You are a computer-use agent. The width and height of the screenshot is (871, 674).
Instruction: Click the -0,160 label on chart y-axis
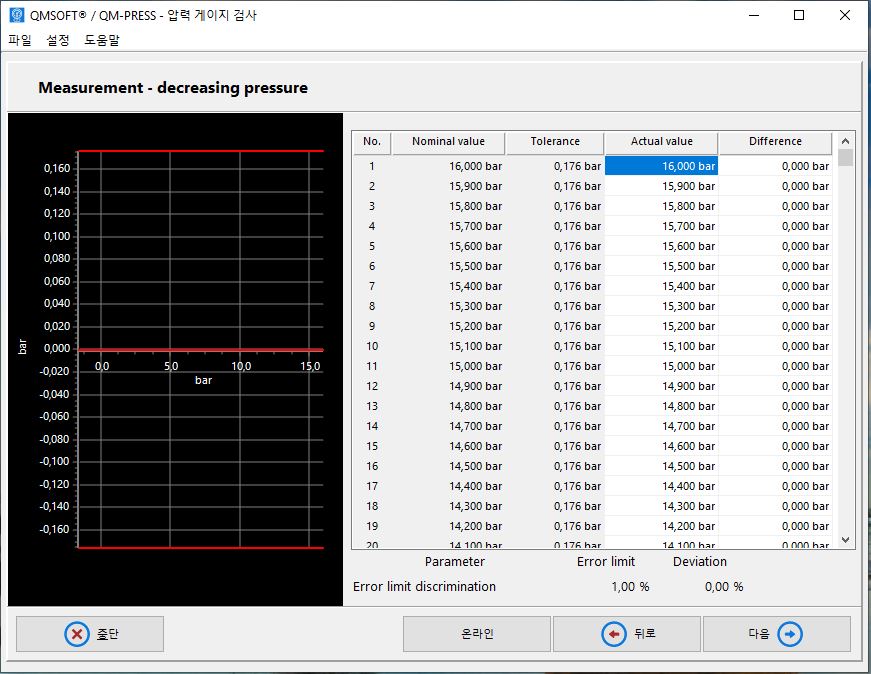click(x=54, y=529)
